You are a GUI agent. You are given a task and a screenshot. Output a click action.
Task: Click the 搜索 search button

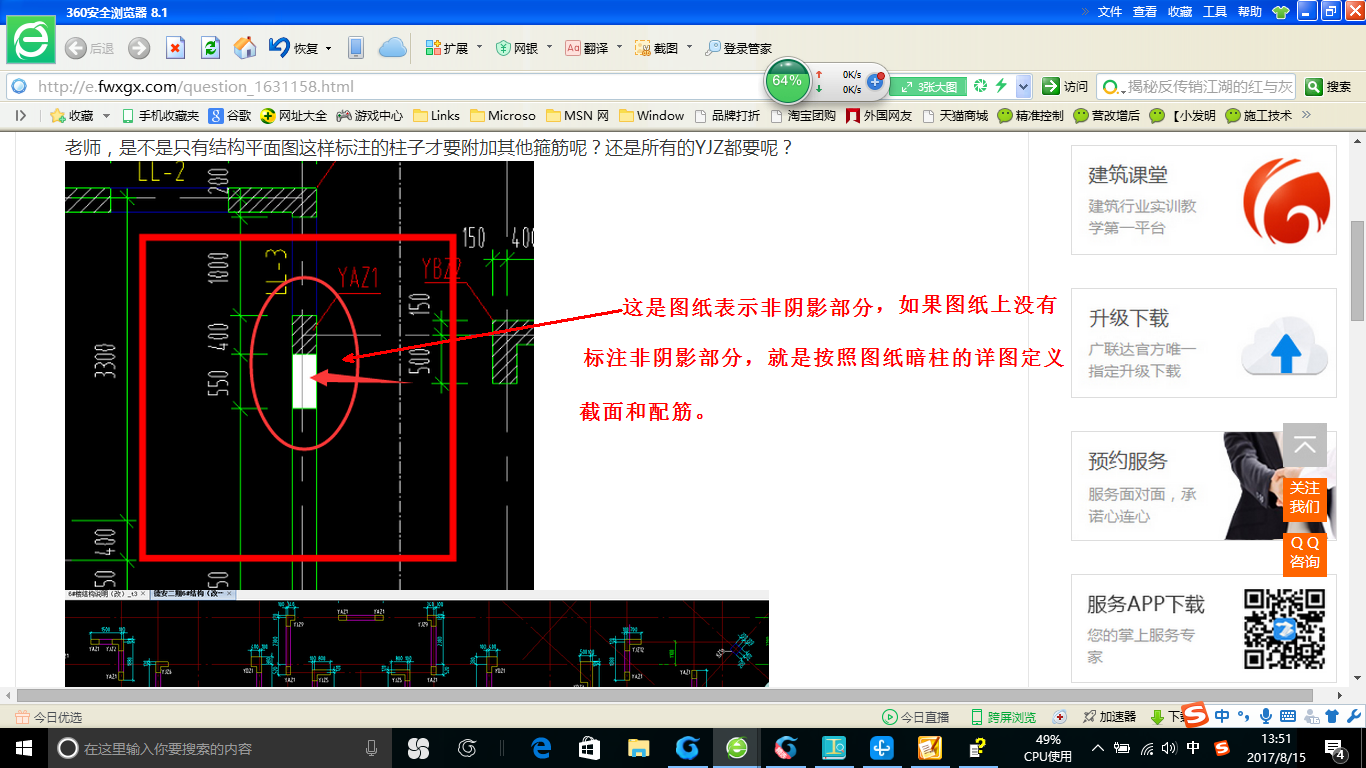(x=1329, y=87)
